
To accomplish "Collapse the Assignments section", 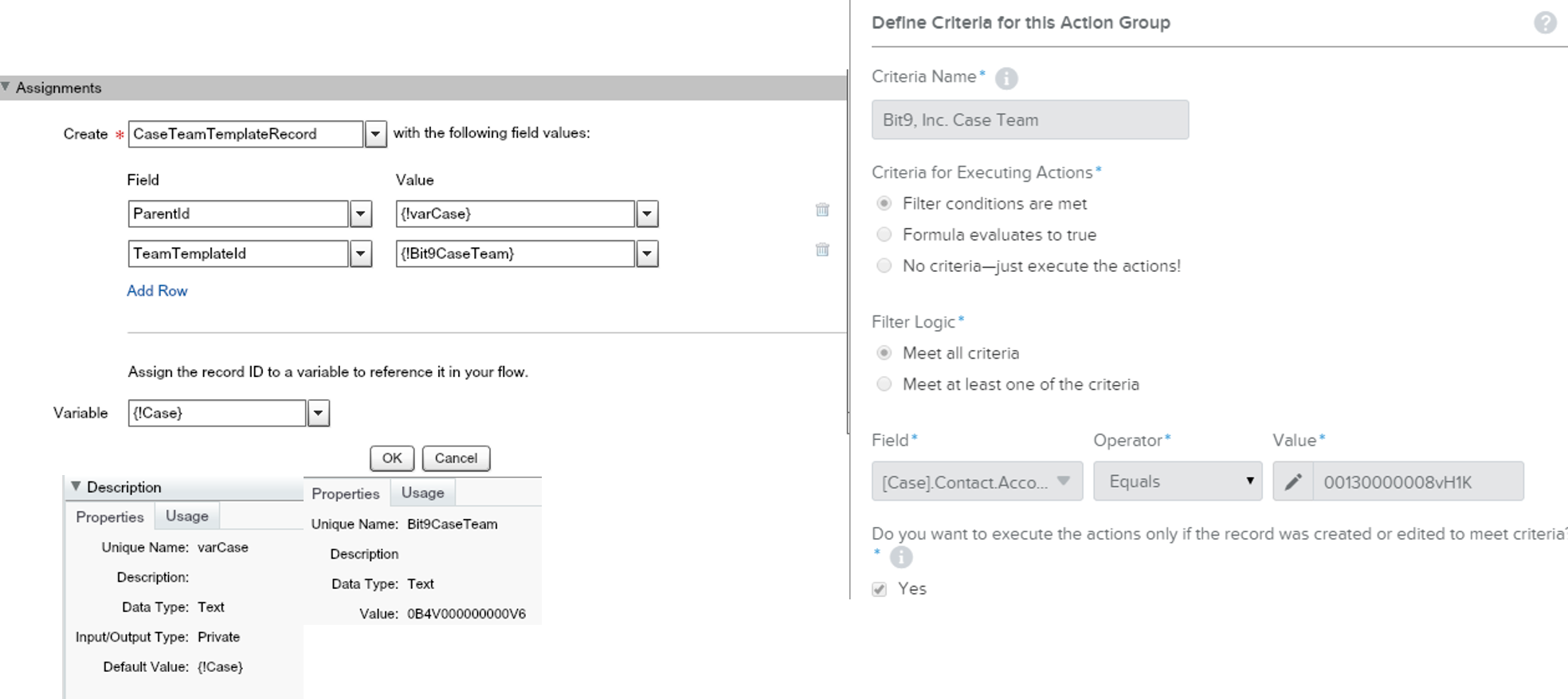I will (6, 88).
